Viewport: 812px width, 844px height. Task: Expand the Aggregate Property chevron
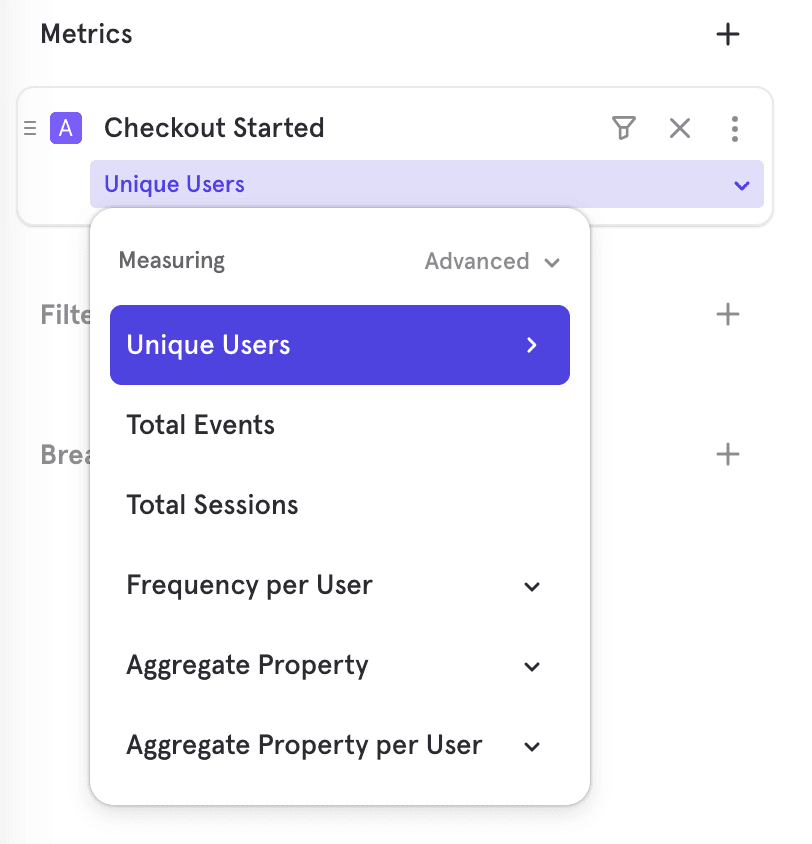click(532, 666)
